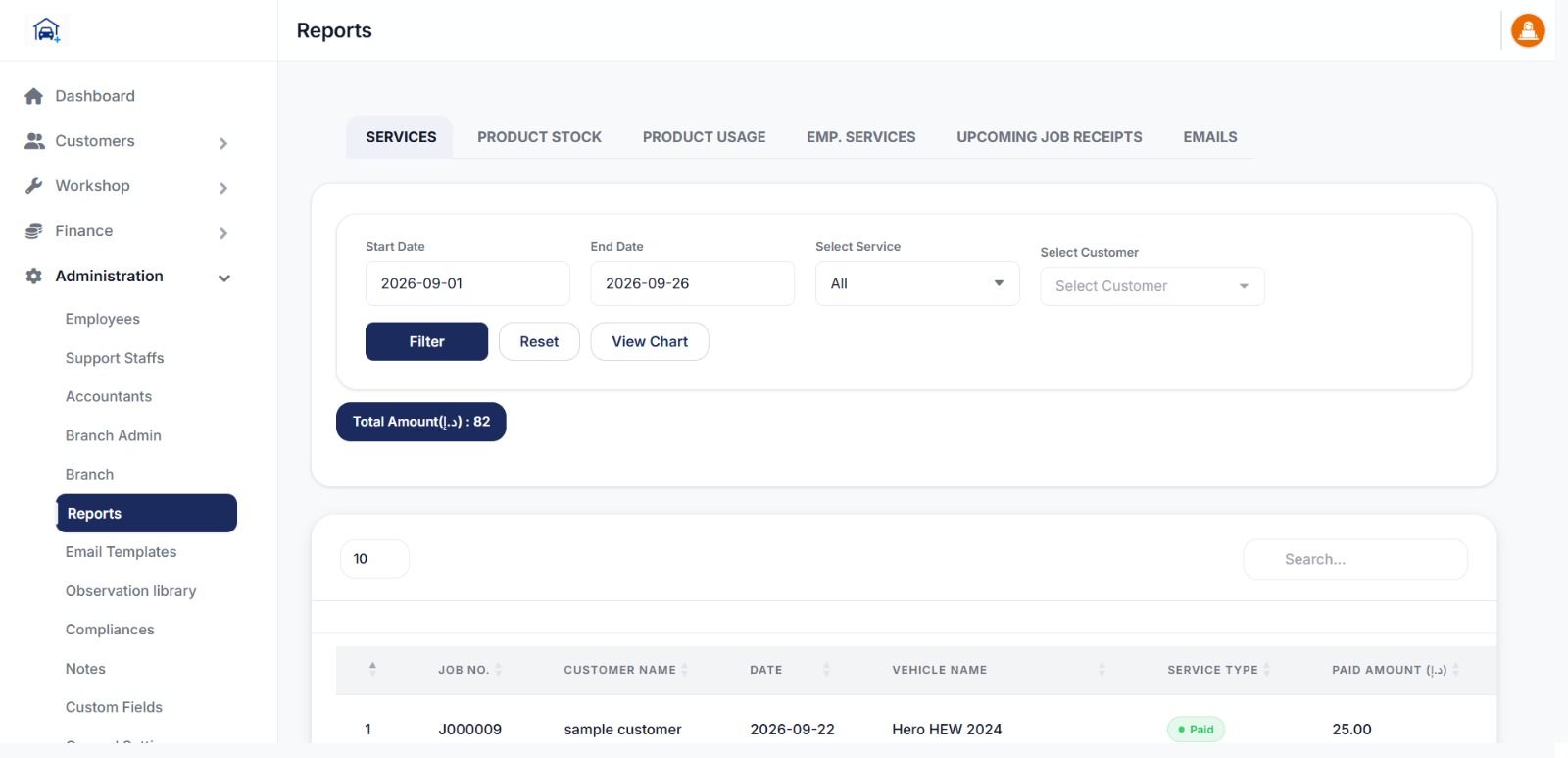
Task: Sort the first index column arrows
Action: coord(372,669)
